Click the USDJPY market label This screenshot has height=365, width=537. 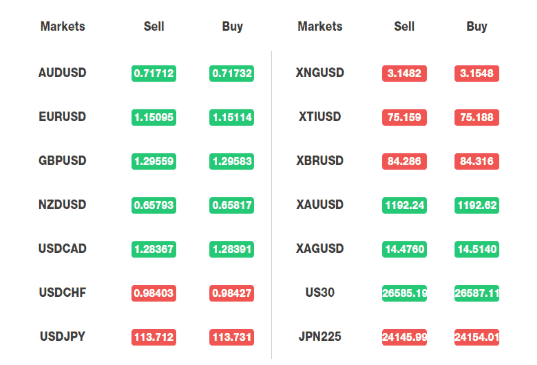62,337
